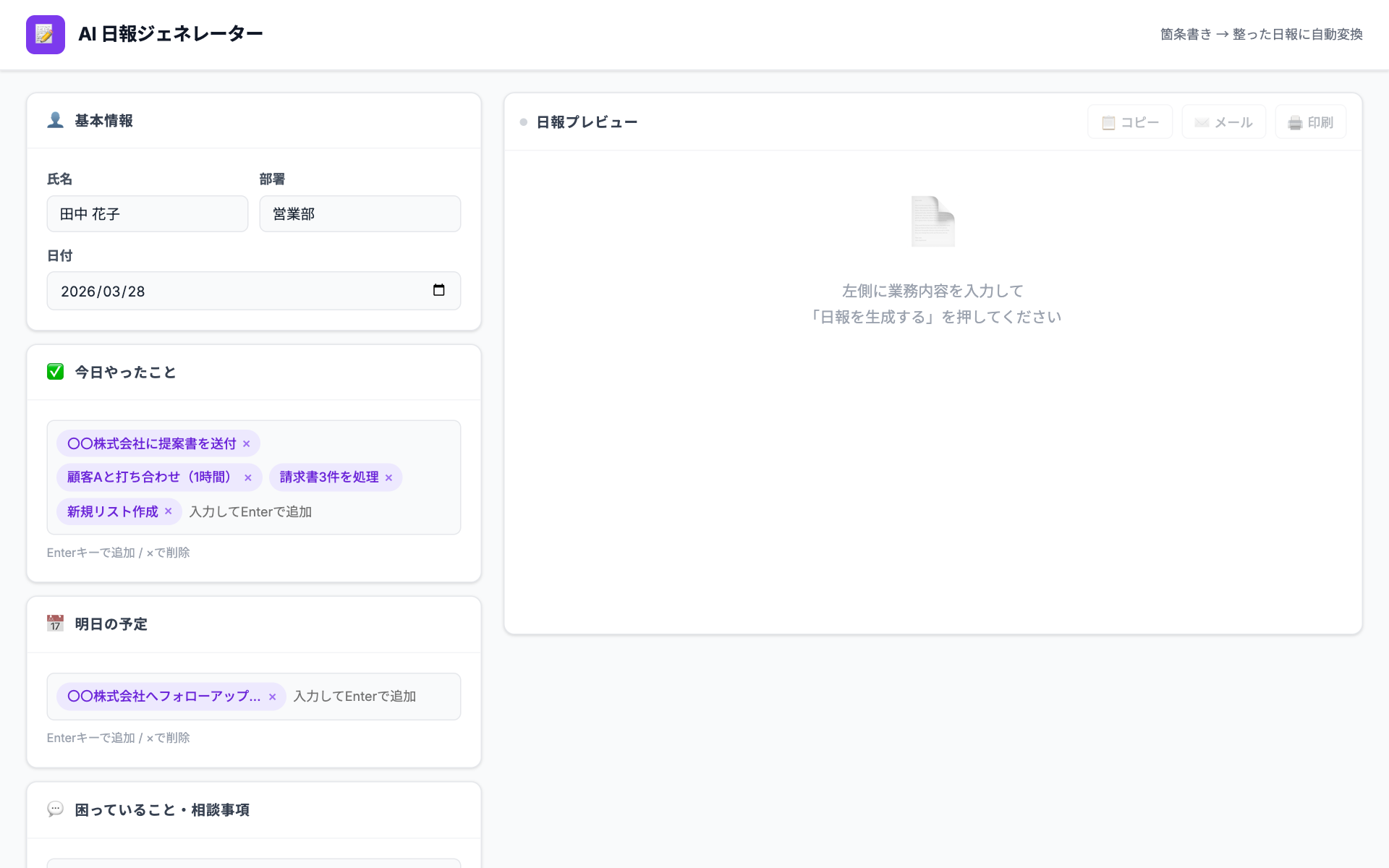Click the calendar icon beside 明日の予定
The image size is (1389, 868).
pyautogui.click(x=56, y=624)
